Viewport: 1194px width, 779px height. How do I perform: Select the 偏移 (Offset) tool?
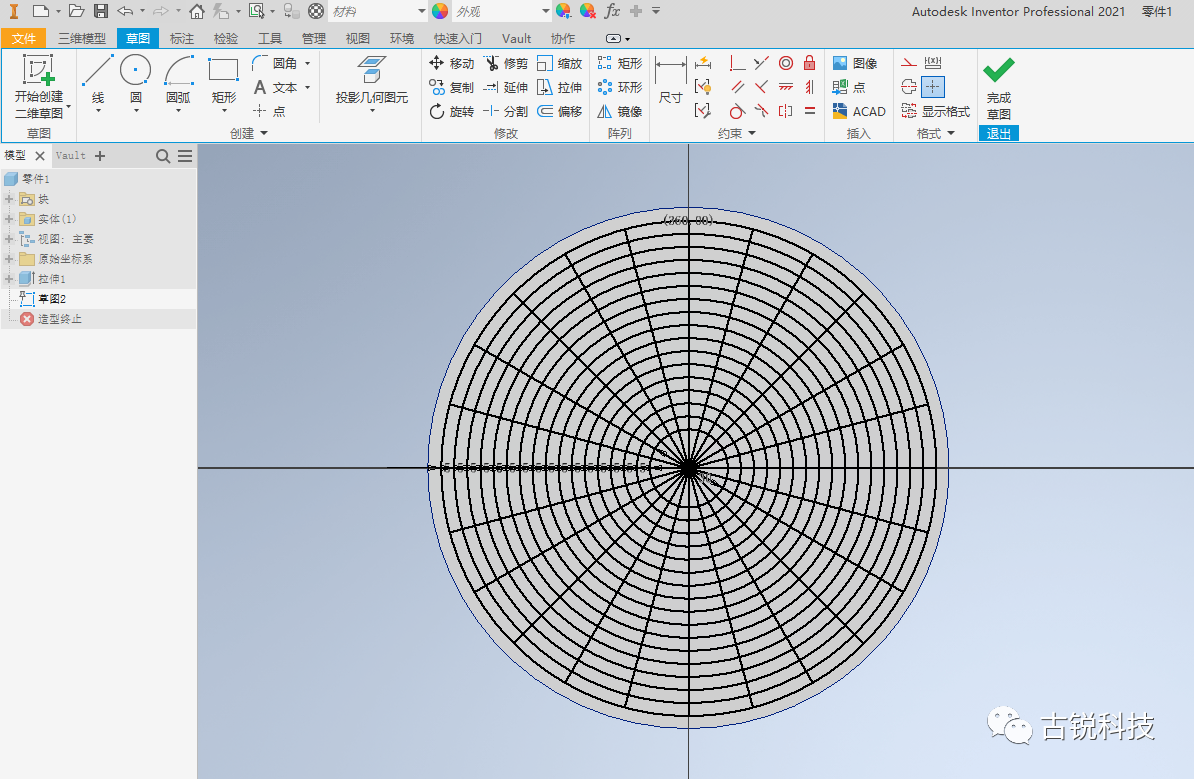click(560, 111)
